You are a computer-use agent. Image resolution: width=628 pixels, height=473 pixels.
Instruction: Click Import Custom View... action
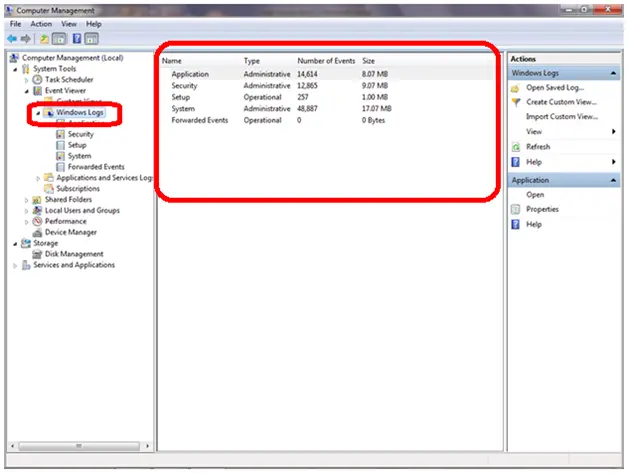(562, 117)
